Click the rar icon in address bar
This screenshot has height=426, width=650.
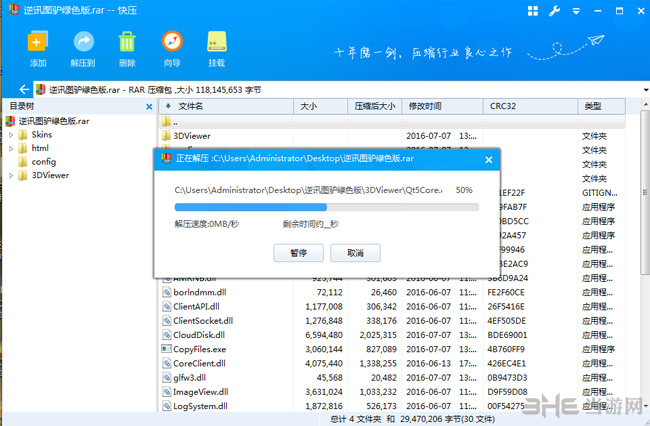click(x=41, y=90)
